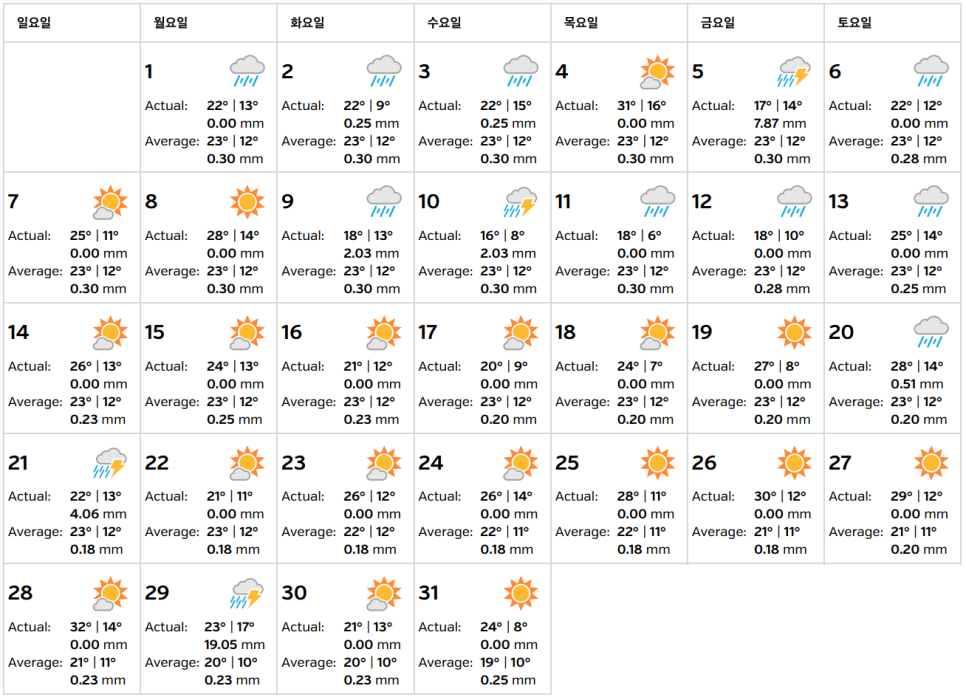Image resolution: width=966 pixels, height=700 pixels.
Task: Click the thunderstorm icon on day 29
Action: (x=247, y=593)
